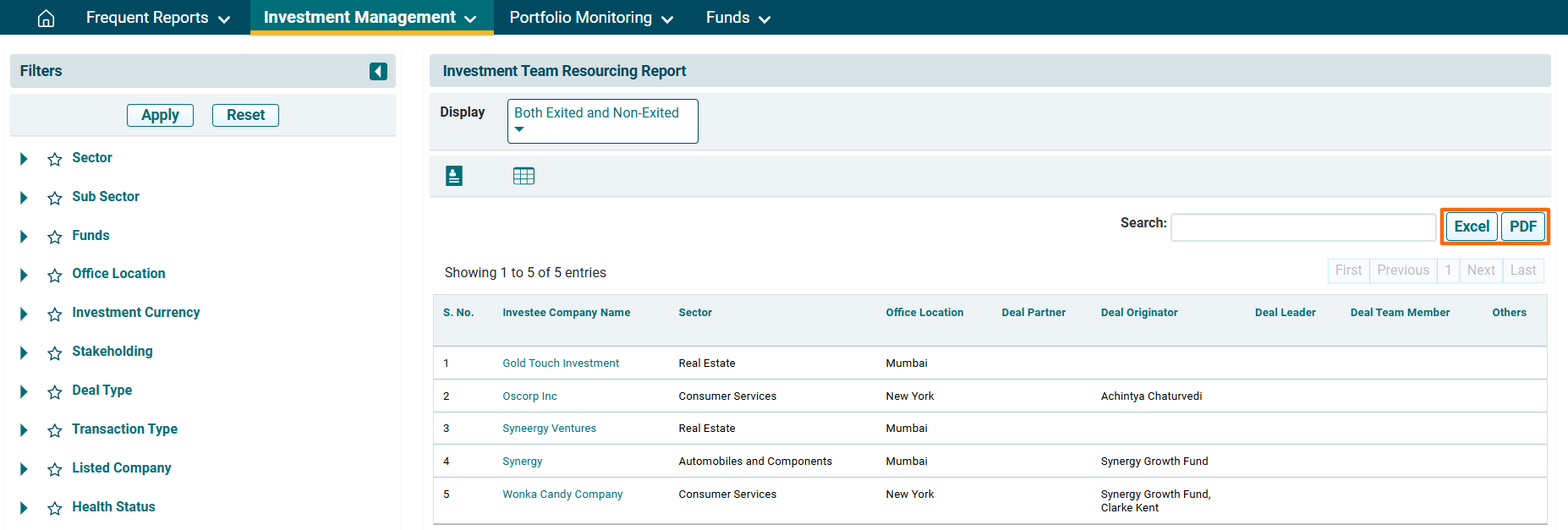Open the Frequent Reports menu
The height and width of the screenshot is (530, 1568).
157,18
